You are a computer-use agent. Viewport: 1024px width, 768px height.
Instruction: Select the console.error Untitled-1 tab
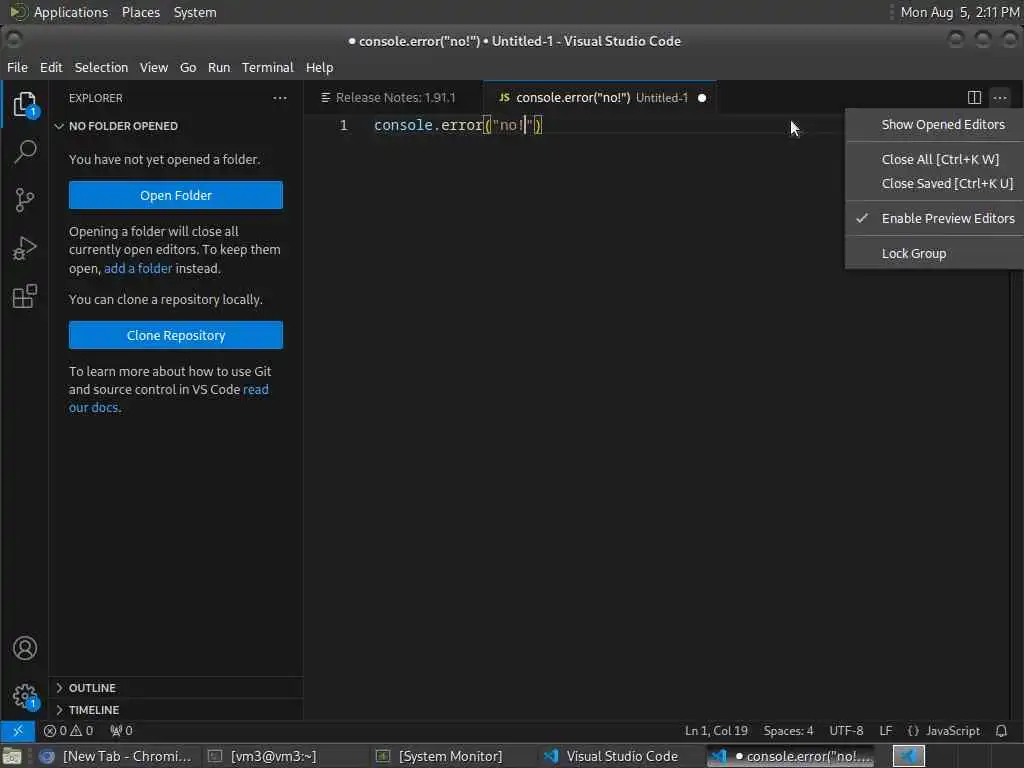coord(600,98)
